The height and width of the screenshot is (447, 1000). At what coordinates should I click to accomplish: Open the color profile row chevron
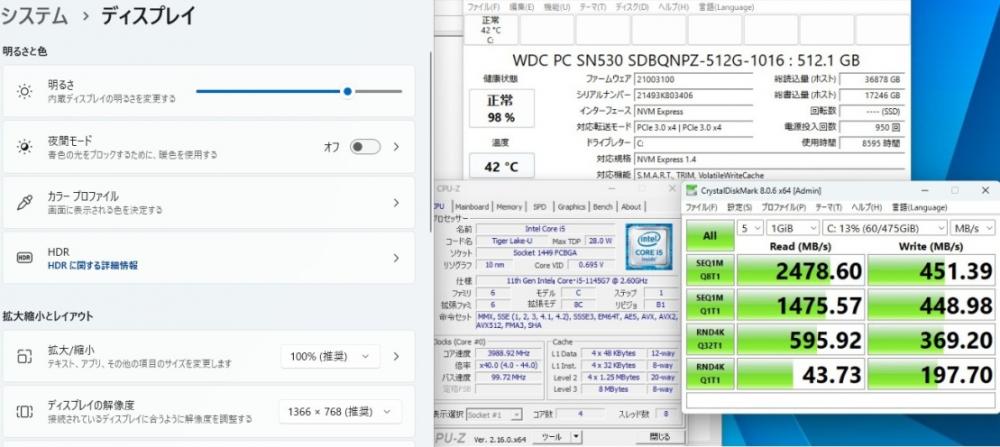coord(396,203)
